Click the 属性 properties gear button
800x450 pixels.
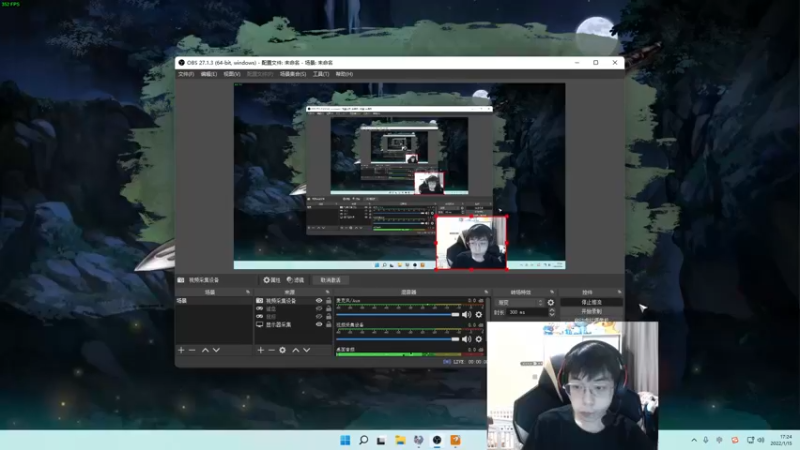271,280
